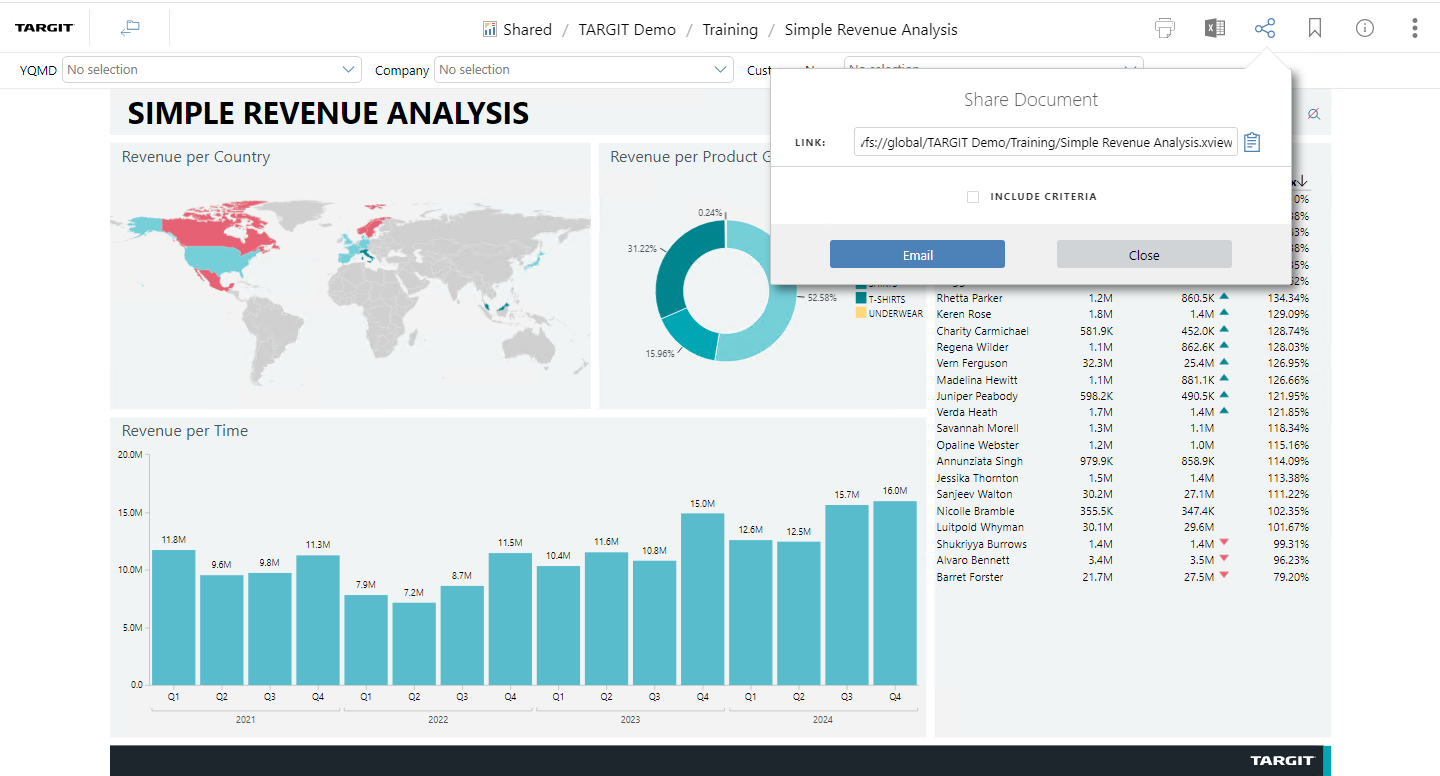
Task: Click the TARGIT logo in the top bar
Action: (x=44, y=28)
